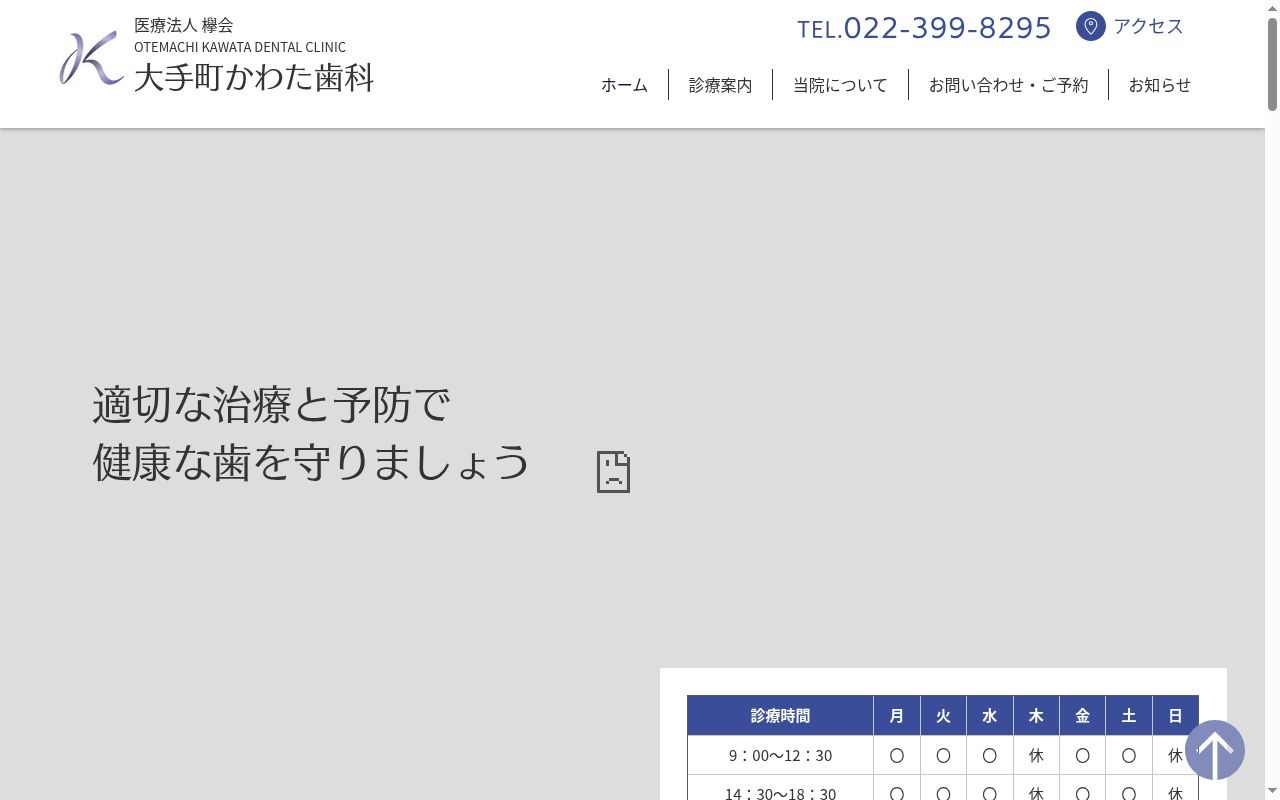Click the 火 column header
The height and width of the screenshot is (800, 1280).
943,715
